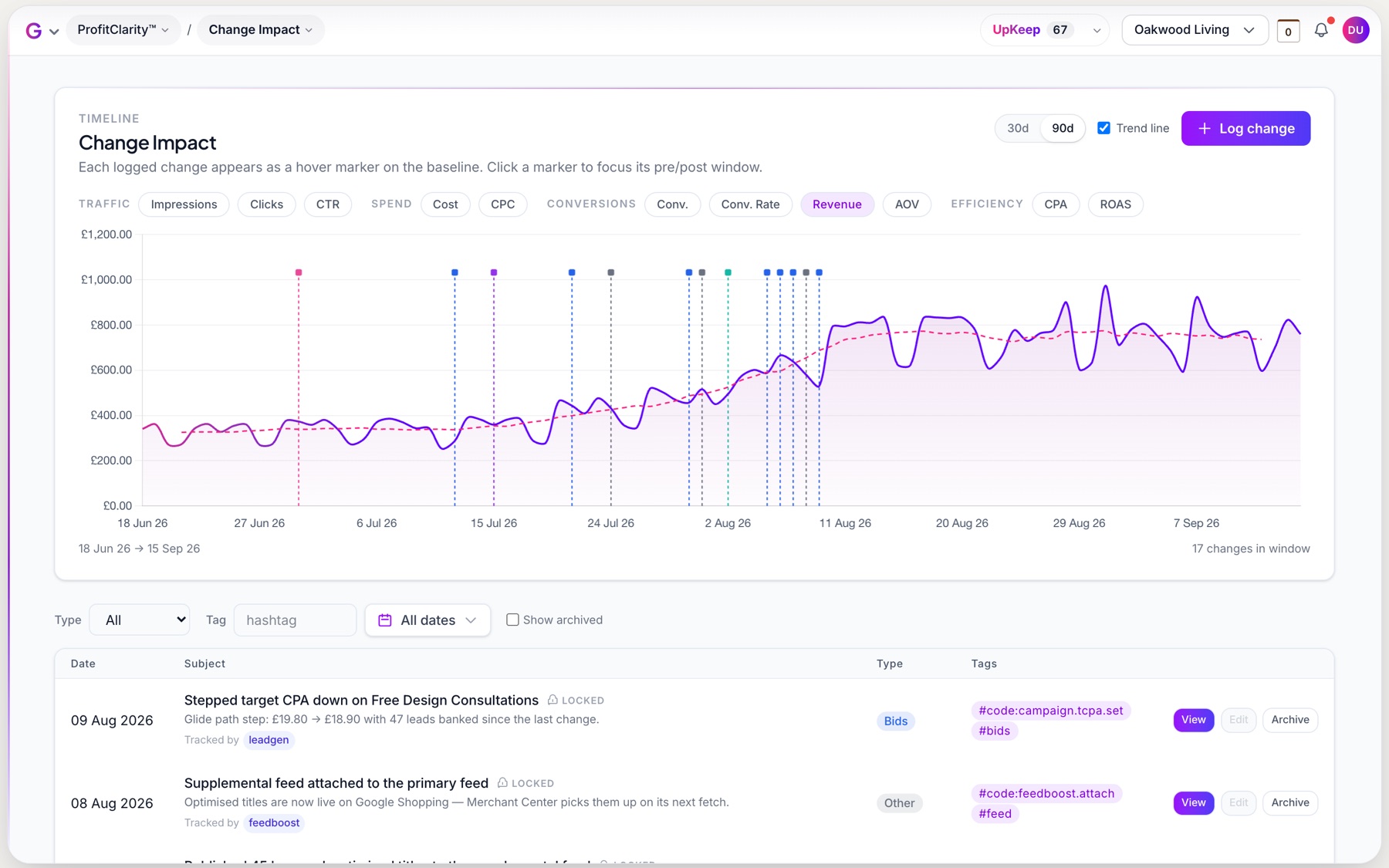This screenshot has width=1389, height=868.
Task: Archive the Supplemental feed change
Action: 1290,802
